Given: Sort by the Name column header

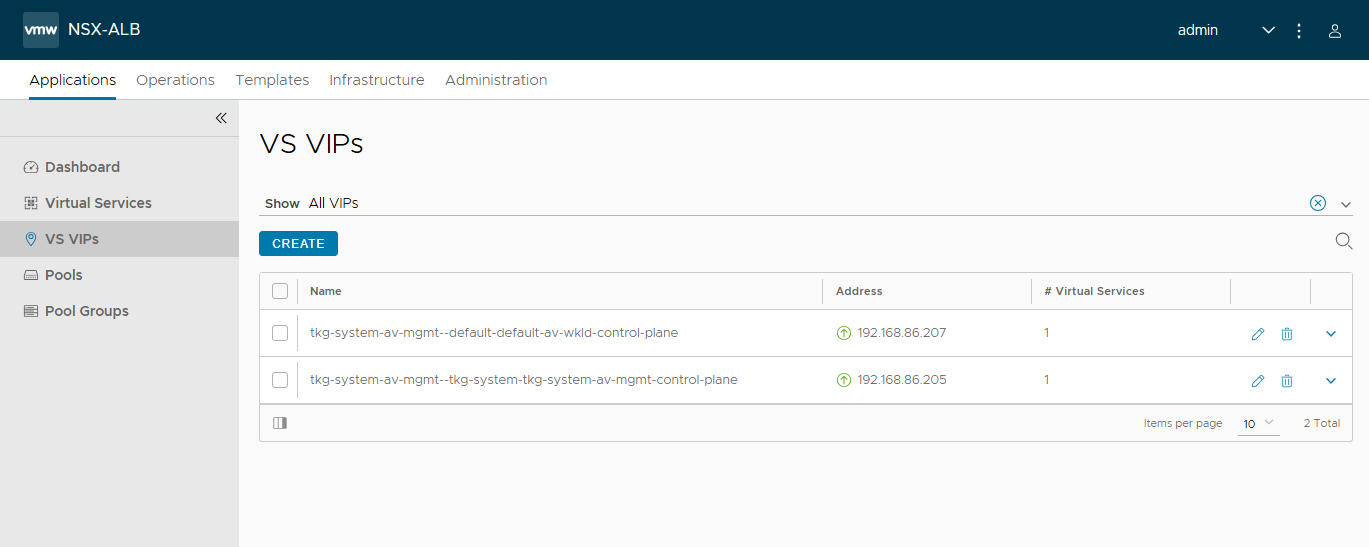Looking at the screenshot, I should (326, 291).
